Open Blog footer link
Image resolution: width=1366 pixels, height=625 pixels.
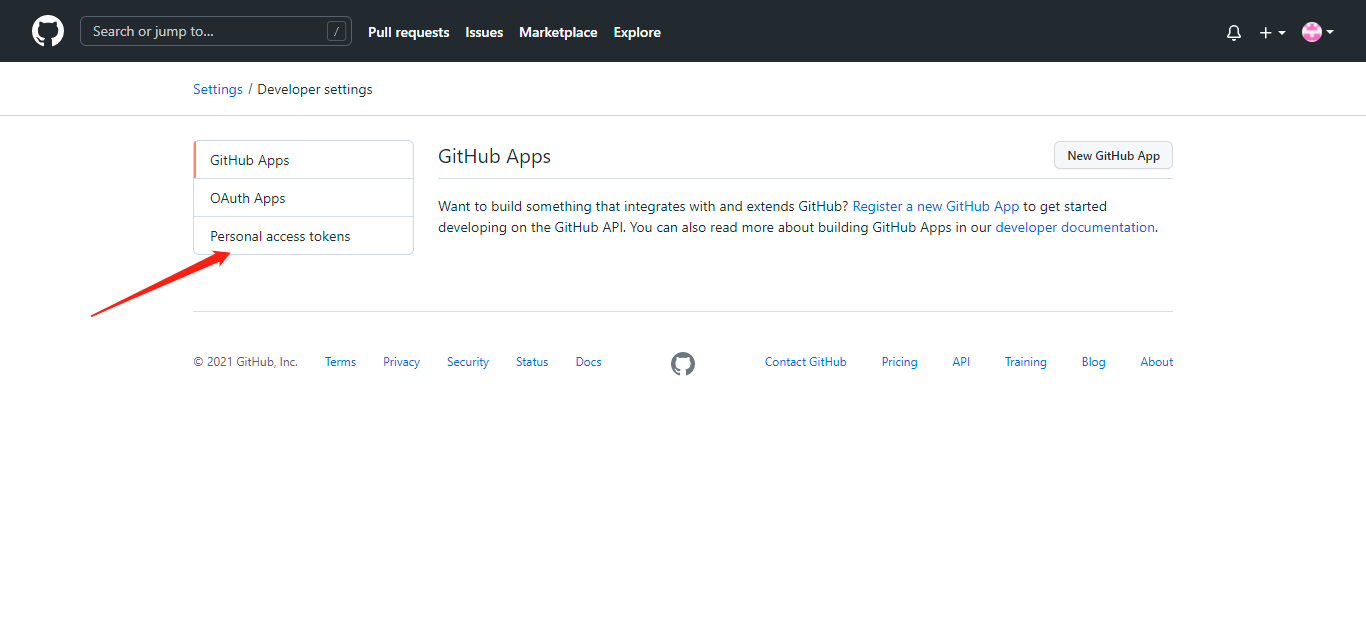[1094, 362]
